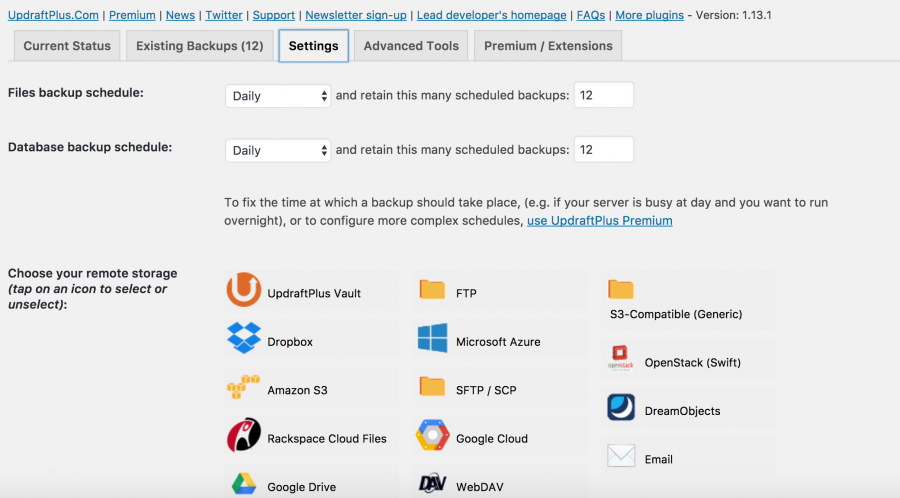Choose the DreamObjects moon icon

click(x=621, y=407)
